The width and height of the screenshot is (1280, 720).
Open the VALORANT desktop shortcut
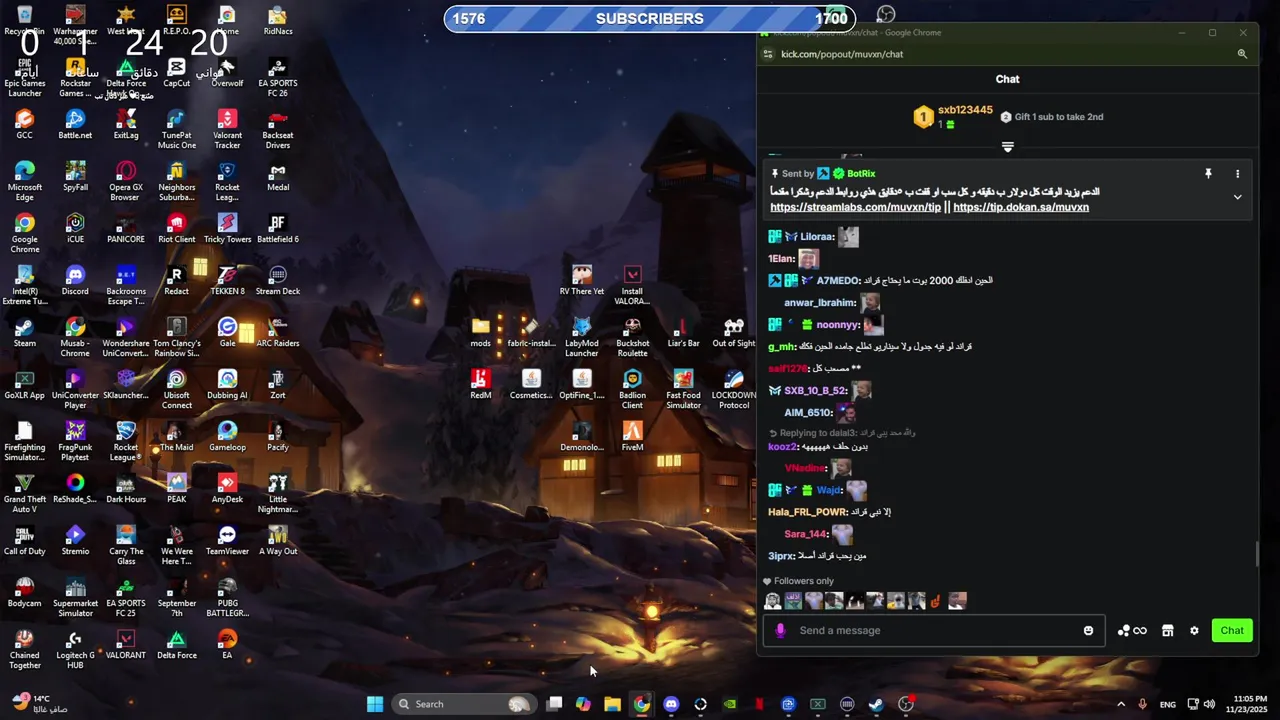[x=126, y=644]
